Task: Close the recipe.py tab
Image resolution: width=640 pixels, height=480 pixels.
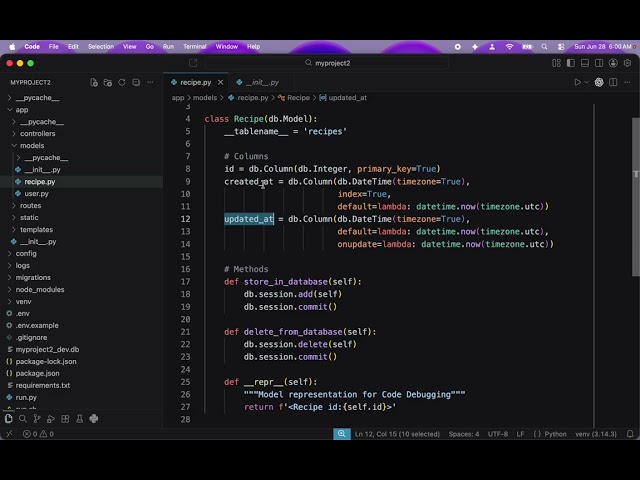Action: pyautogui.click(x=220, y=82)
